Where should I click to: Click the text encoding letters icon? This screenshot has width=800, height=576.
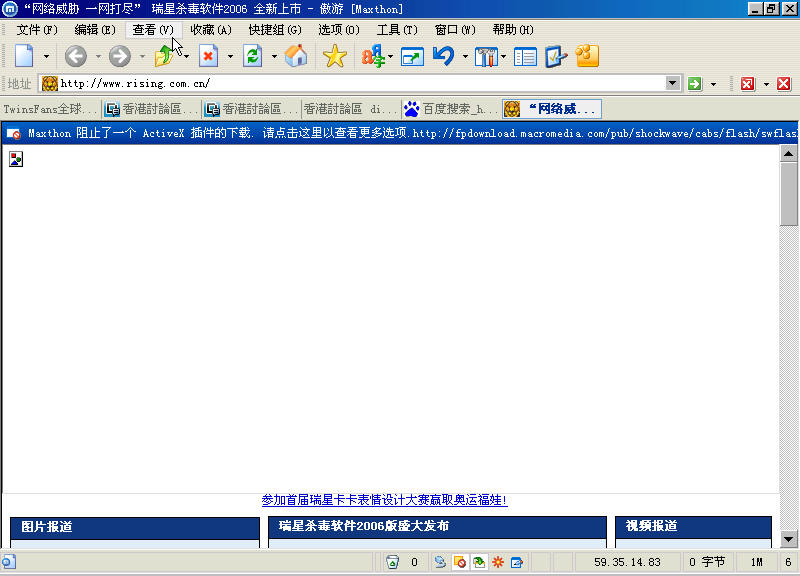pos(373,56)
